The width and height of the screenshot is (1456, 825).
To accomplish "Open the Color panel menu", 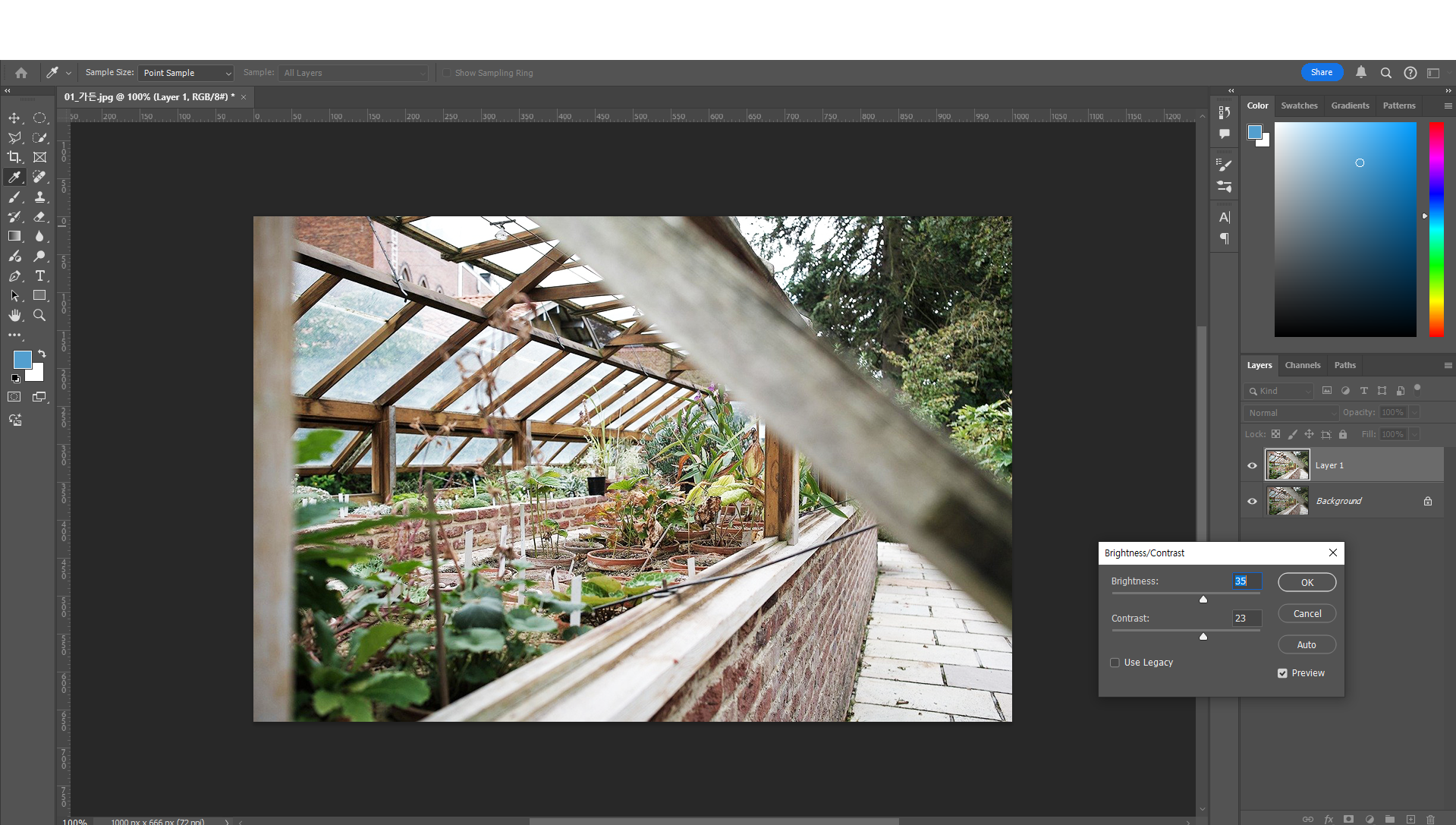I will tap(1448, 105).
